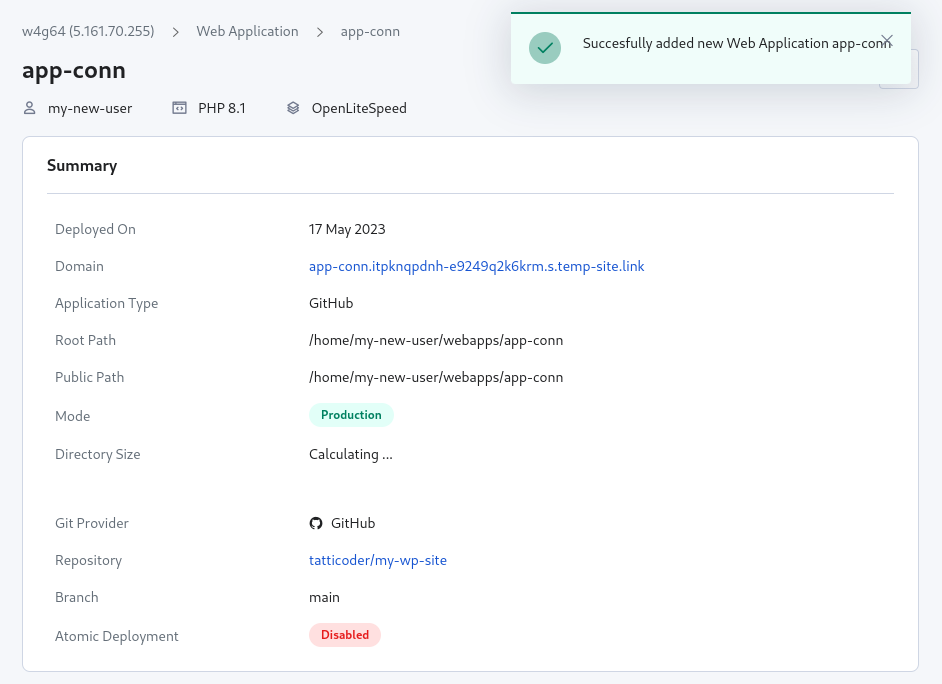Click the user icon beside my-new-user

(x=30, y=108)
